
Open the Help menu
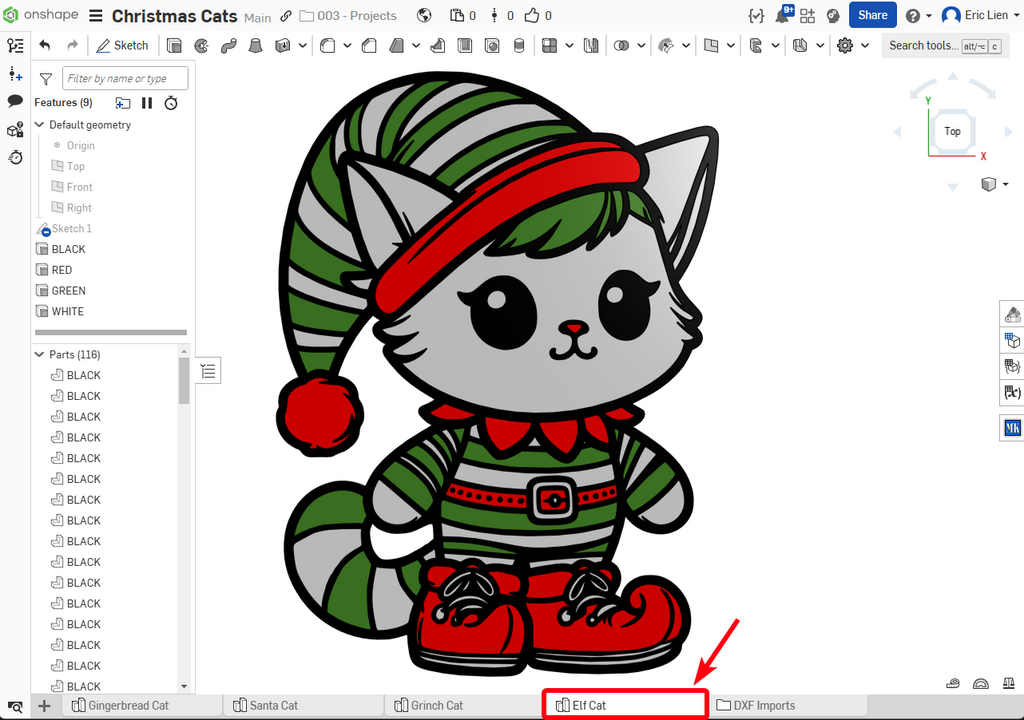coord(918,16)
